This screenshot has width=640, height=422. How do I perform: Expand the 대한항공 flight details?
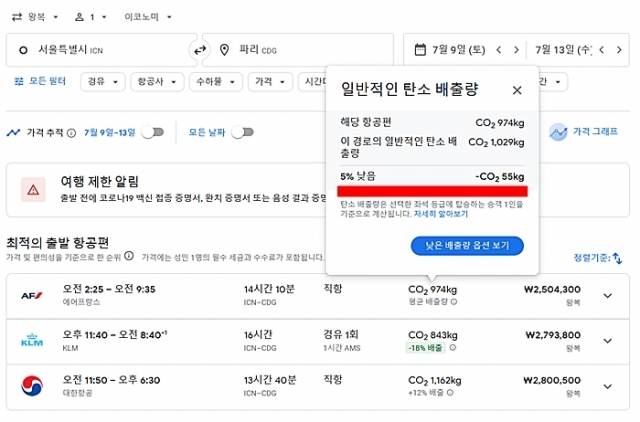(x=607, y=386)
